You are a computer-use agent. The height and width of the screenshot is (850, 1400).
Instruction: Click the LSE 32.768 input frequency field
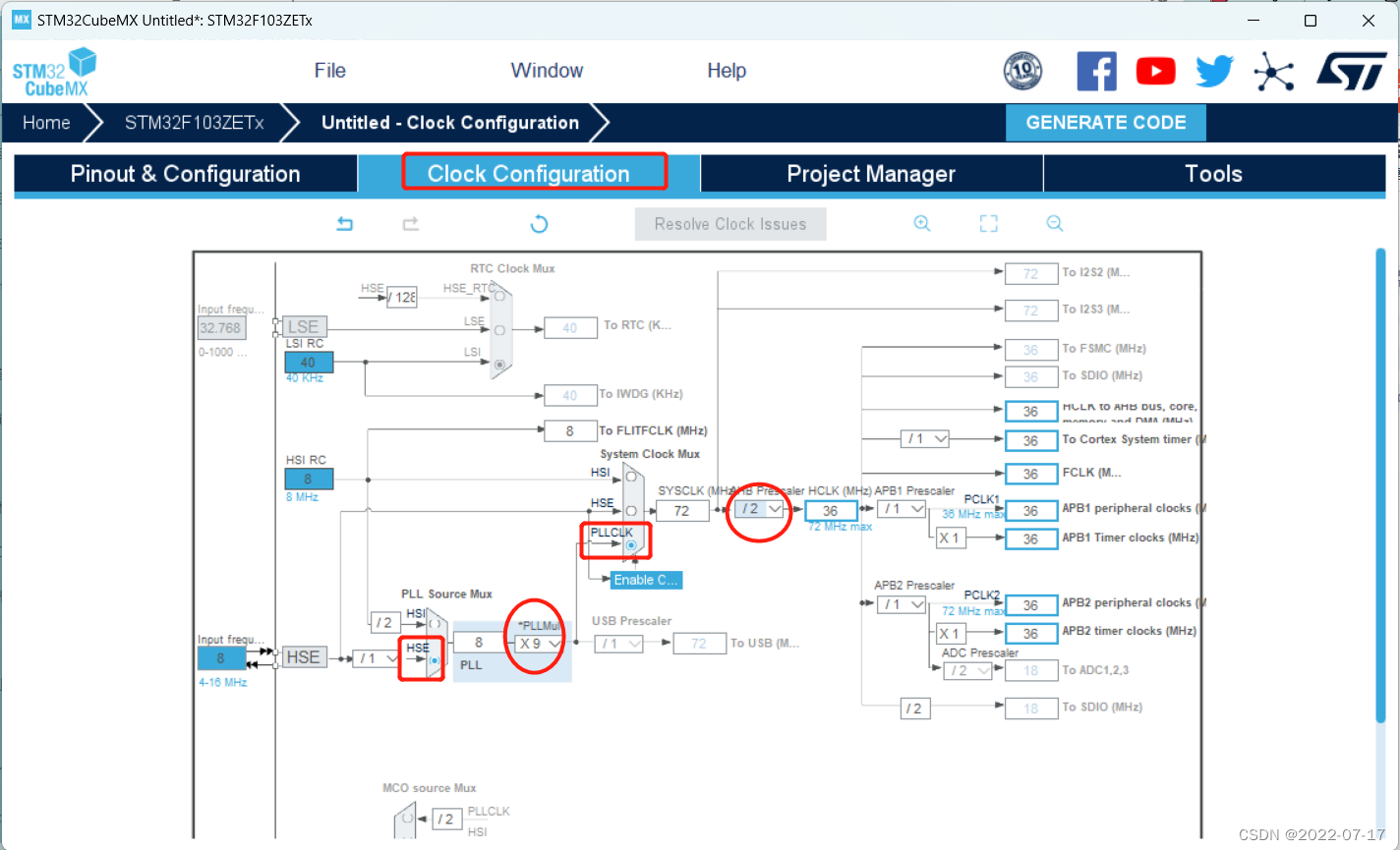click(221, 328)
